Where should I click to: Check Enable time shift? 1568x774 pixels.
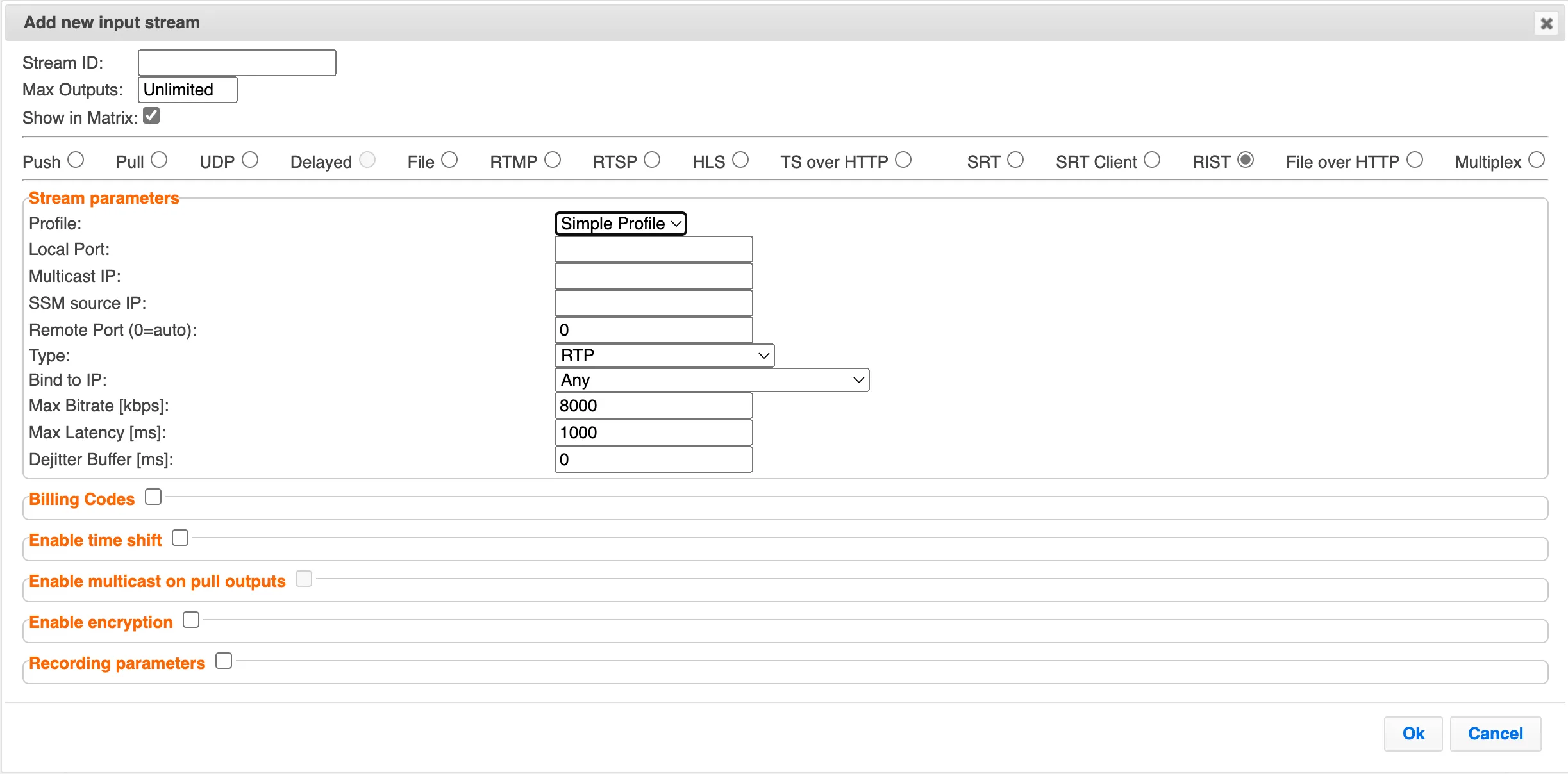click(180, 538)
